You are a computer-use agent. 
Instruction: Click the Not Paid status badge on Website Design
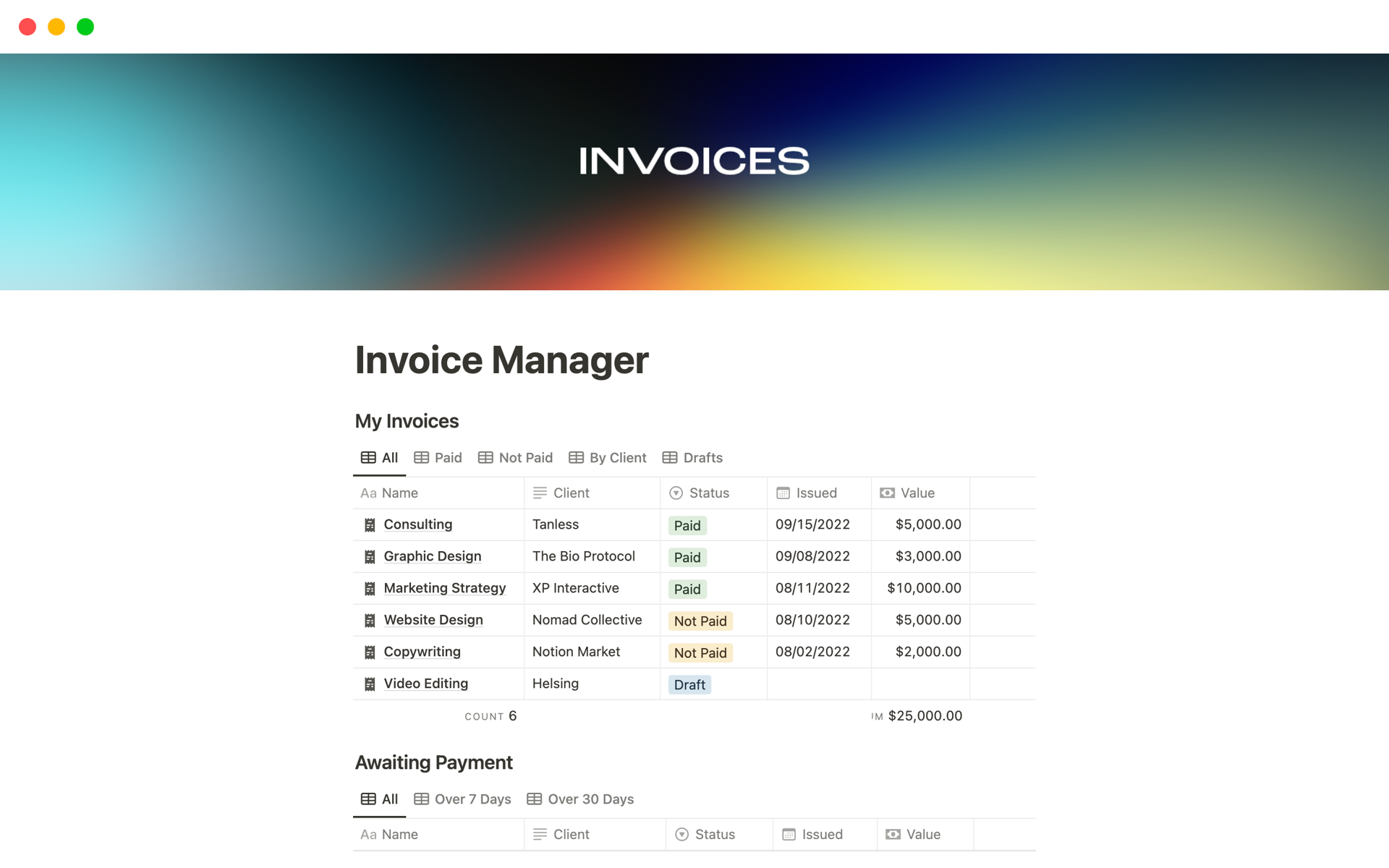point(700,619)
